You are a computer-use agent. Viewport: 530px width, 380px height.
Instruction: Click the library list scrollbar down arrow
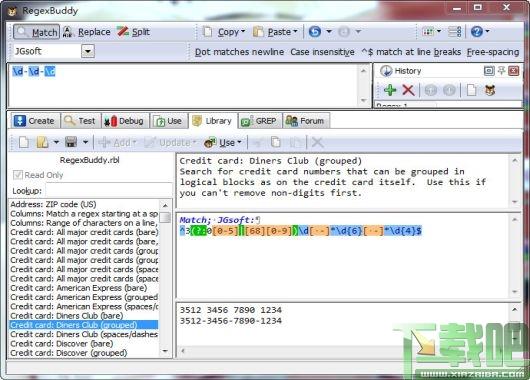tap(165, 352)
